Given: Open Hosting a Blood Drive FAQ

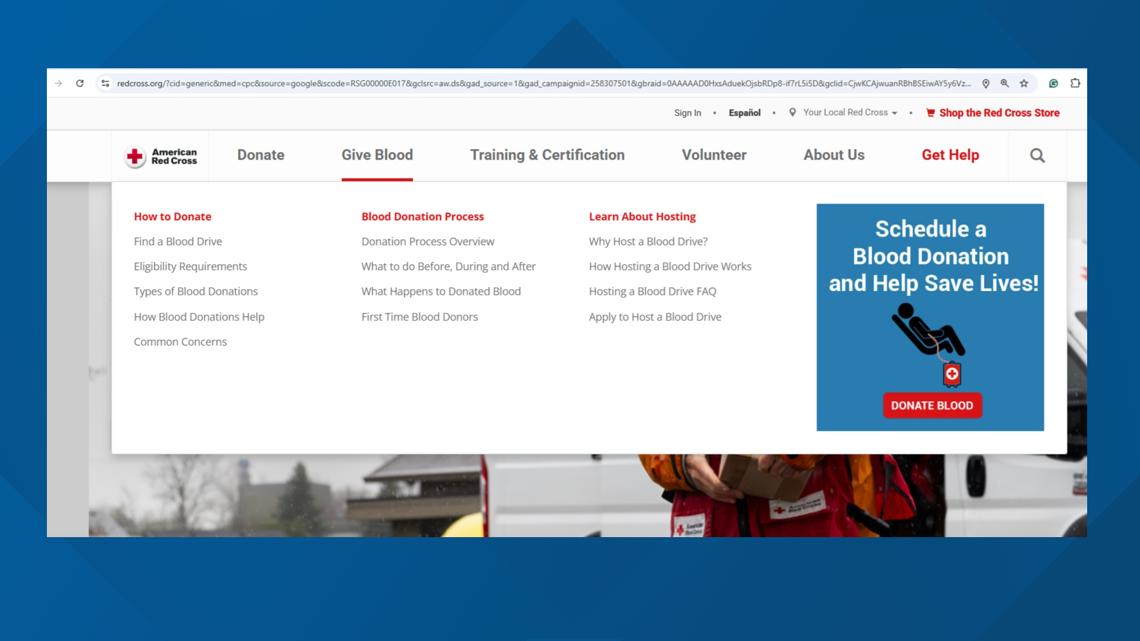Looking at the screenshot, I should coord(652,291).
